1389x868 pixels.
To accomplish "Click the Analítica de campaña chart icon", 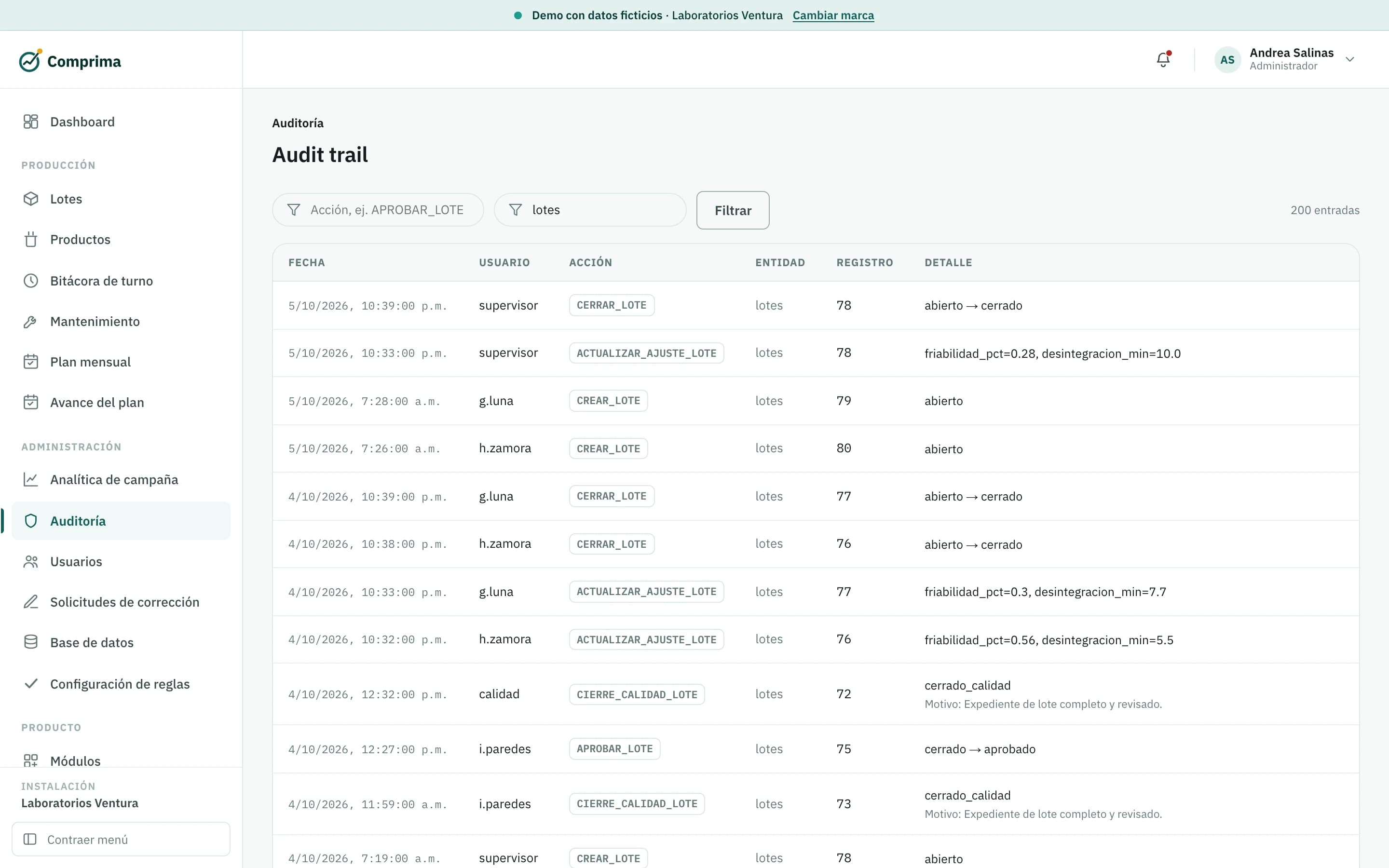I will coord(30,479).
